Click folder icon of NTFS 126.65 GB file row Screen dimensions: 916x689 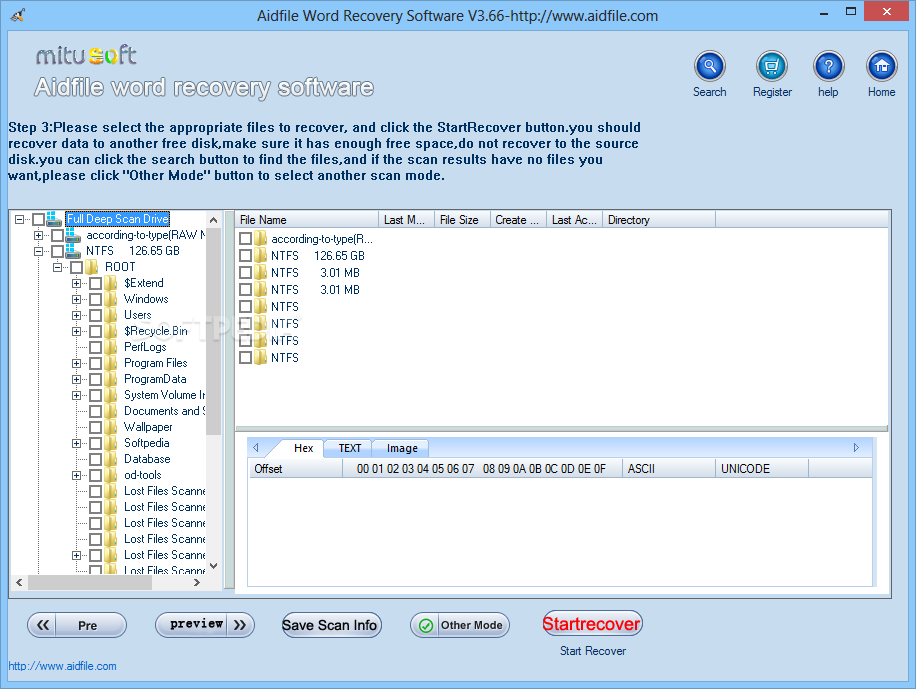click(261, 256)
